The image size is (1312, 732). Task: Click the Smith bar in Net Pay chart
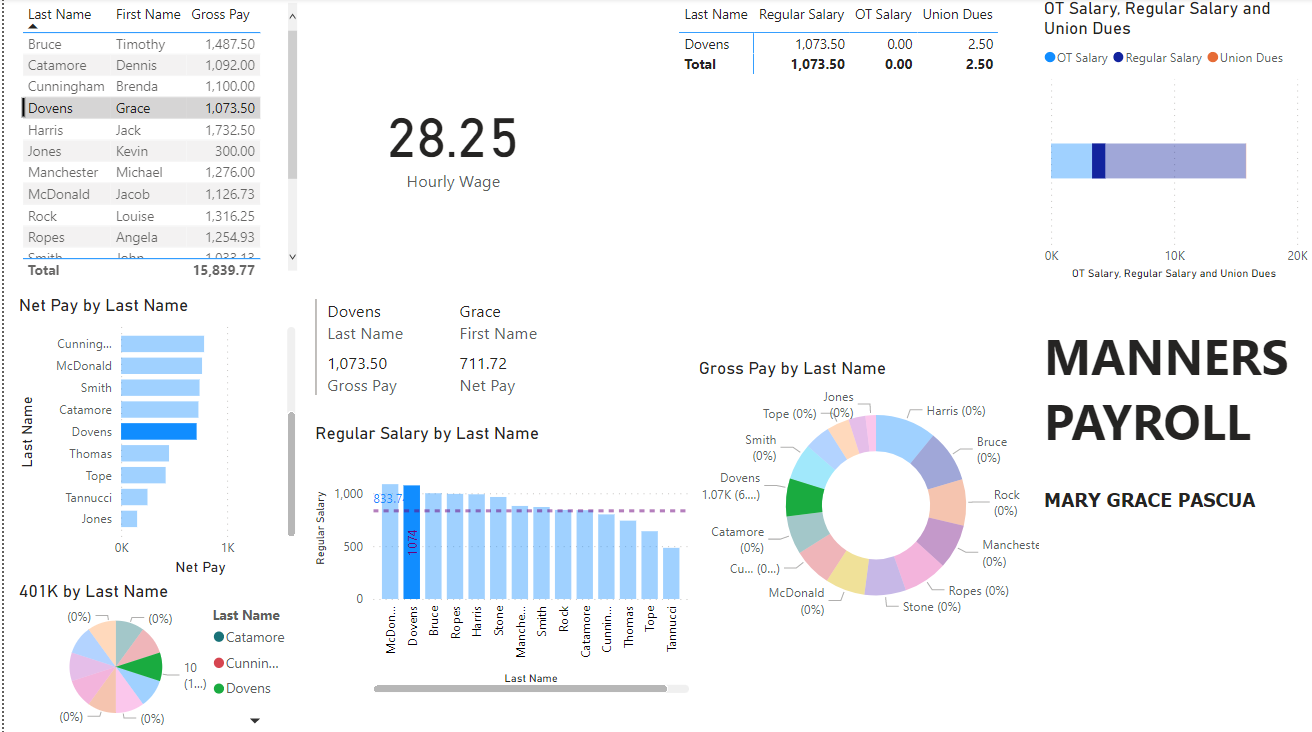click(x=160, y=388)
